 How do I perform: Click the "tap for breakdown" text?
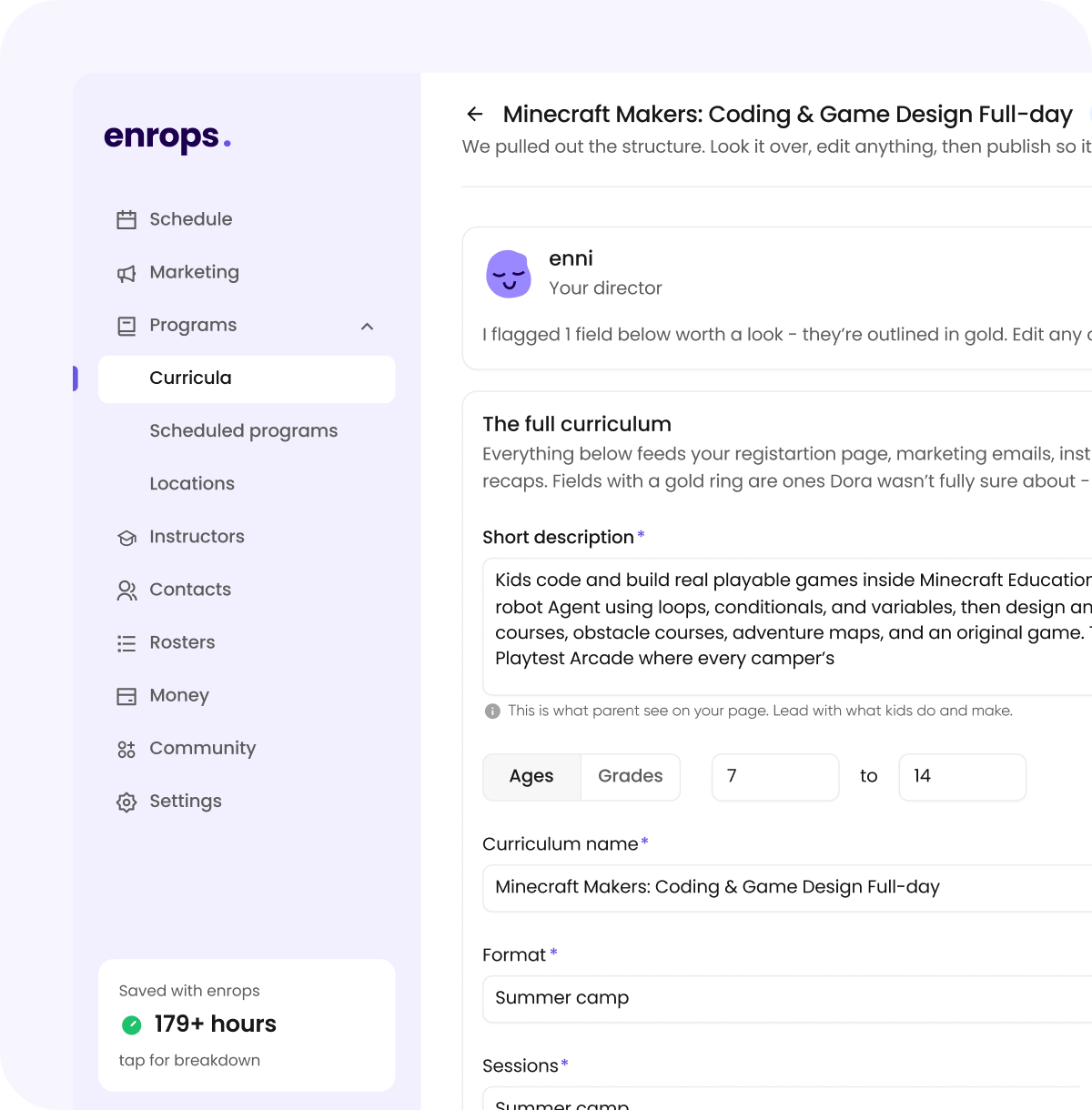point(189,1061)
